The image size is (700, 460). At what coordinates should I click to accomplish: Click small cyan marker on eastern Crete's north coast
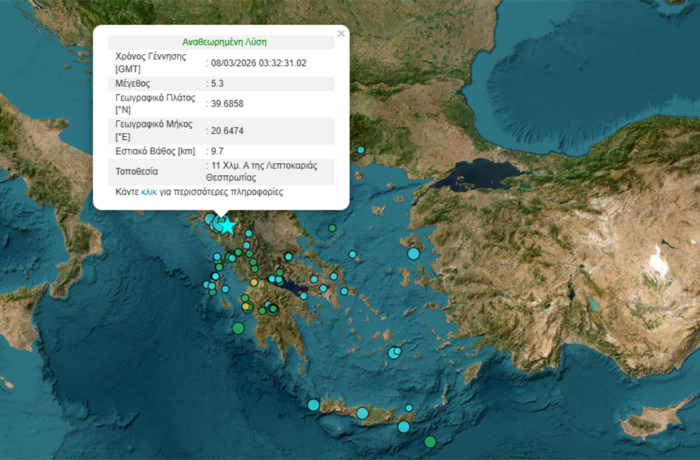tap(409, 409)
